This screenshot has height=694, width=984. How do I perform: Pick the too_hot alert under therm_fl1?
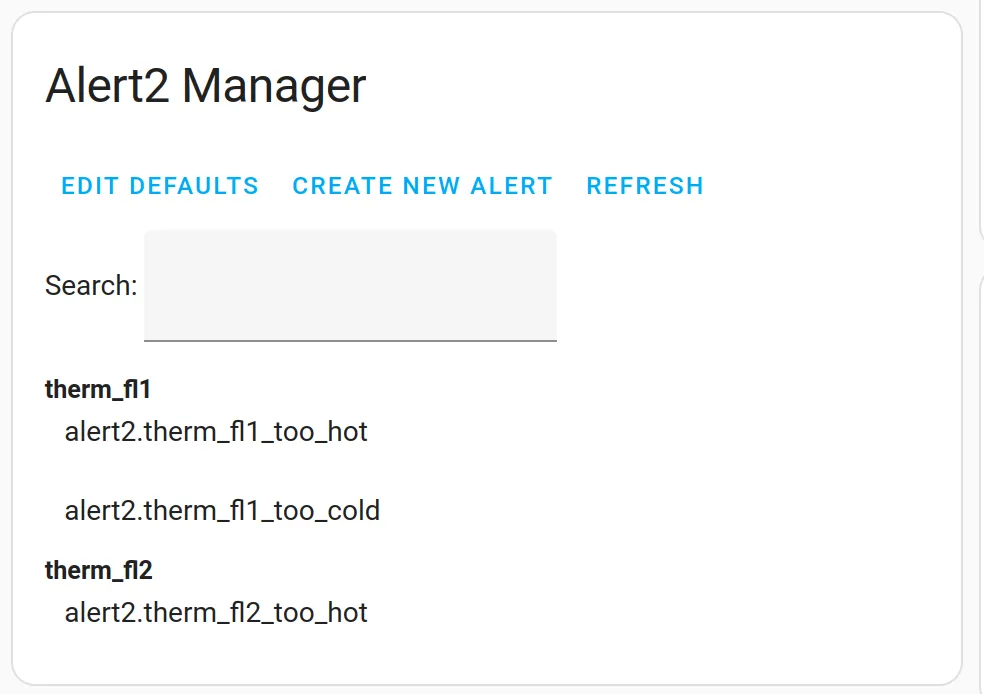(216, 432)
